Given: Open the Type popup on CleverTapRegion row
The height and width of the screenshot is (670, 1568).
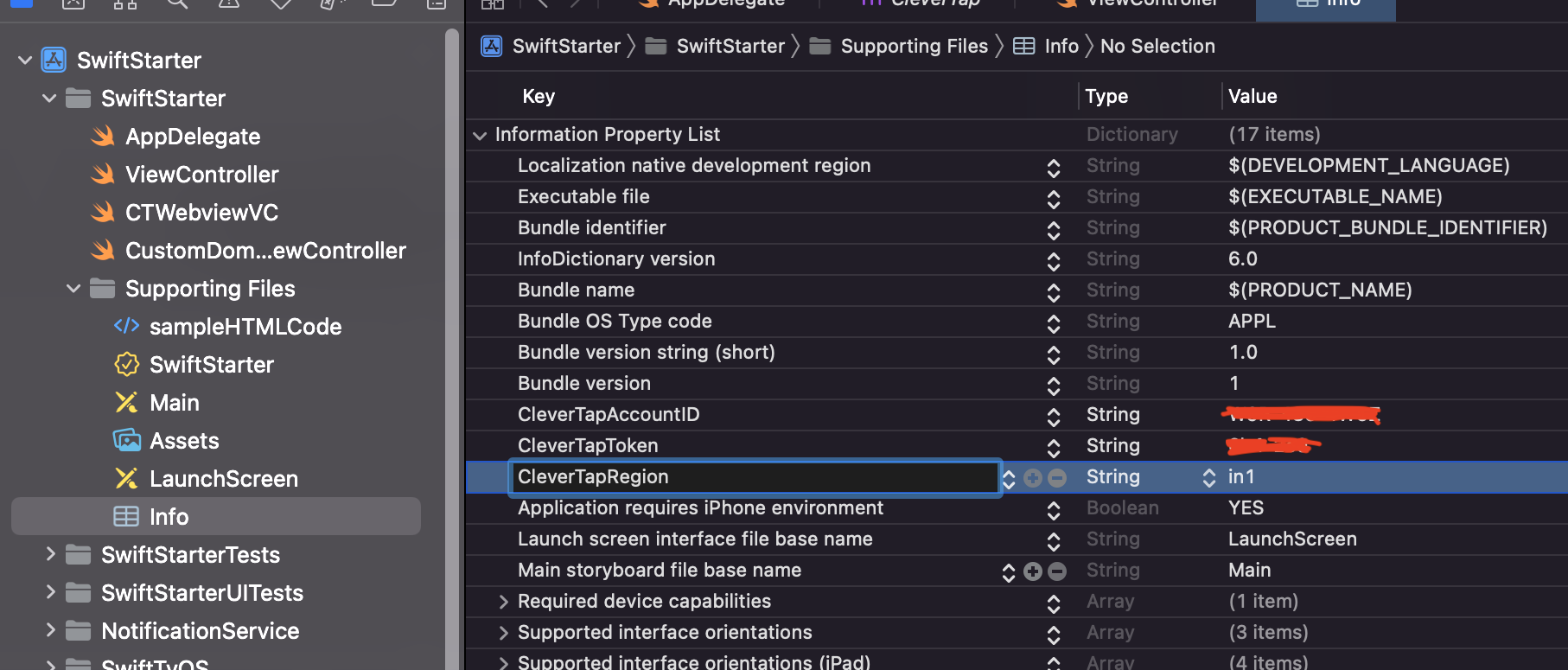Looking at the screenshot, I should (1209, 477).
